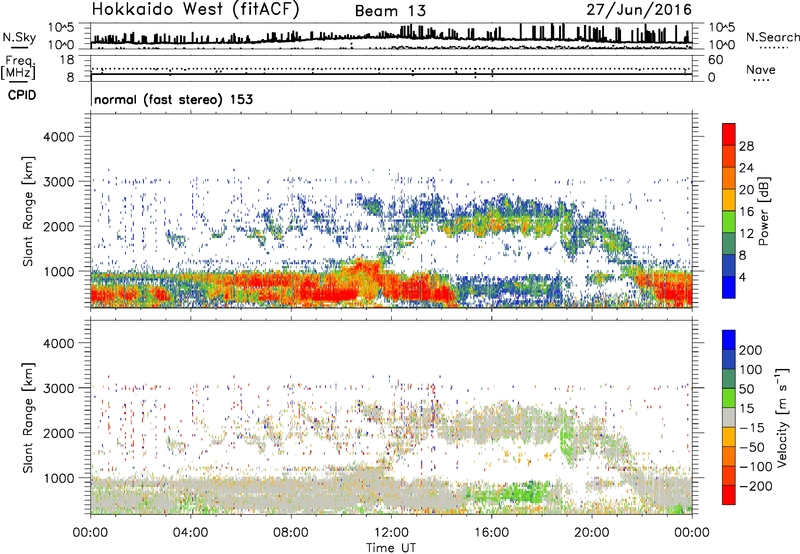The height and width of the screenshot is (554, 800).
Task: Click the '3000' tick of the velocity panel
Action: tap(59, 388)
